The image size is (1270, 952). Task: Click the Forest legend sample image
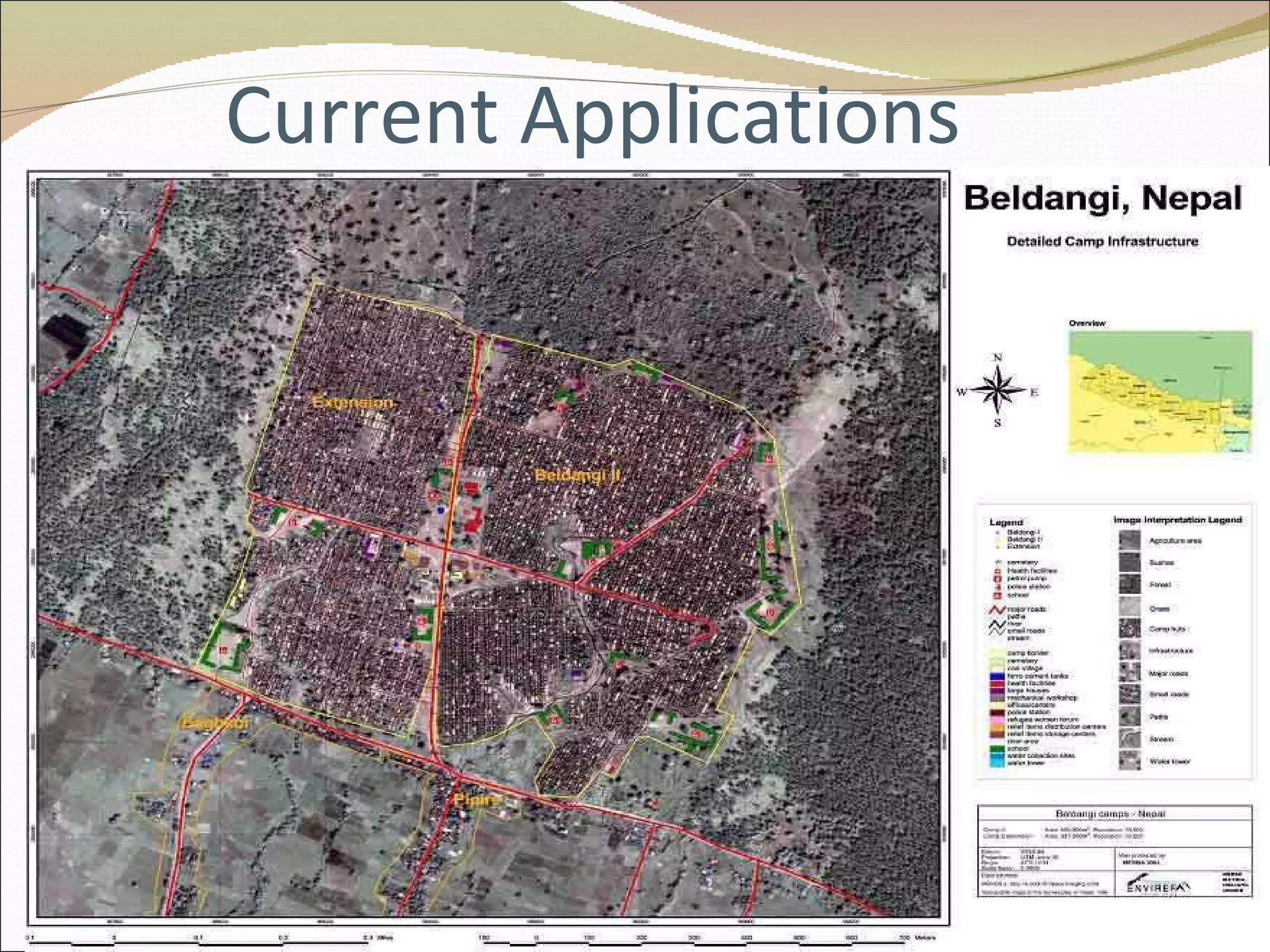click(x=1129, y=584)
